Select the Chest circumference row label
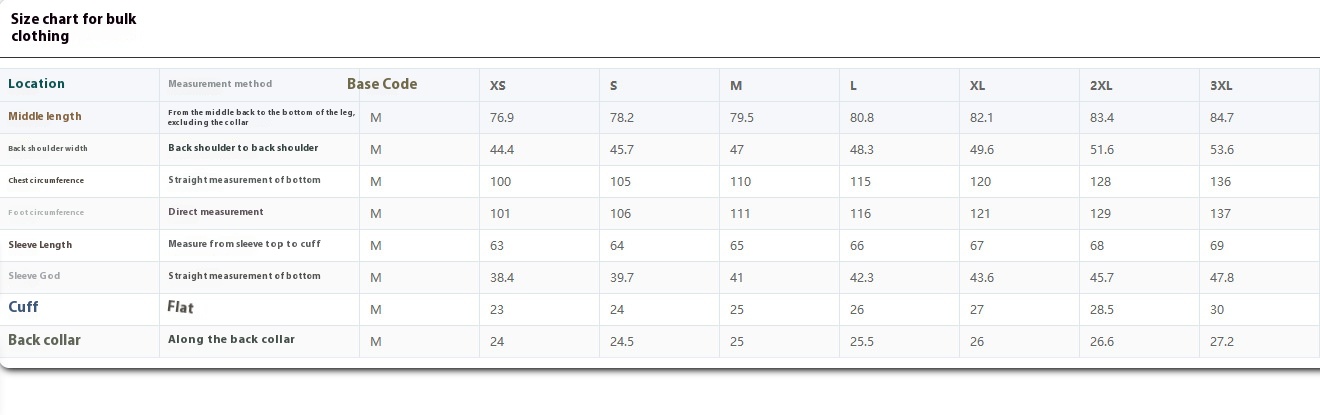 (x=46, y=180)
